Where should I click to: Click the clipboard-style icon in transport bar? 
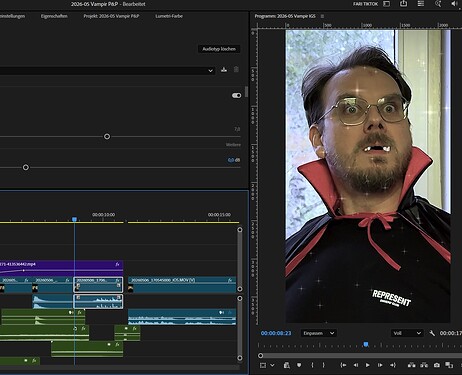[x=286, y=365]
